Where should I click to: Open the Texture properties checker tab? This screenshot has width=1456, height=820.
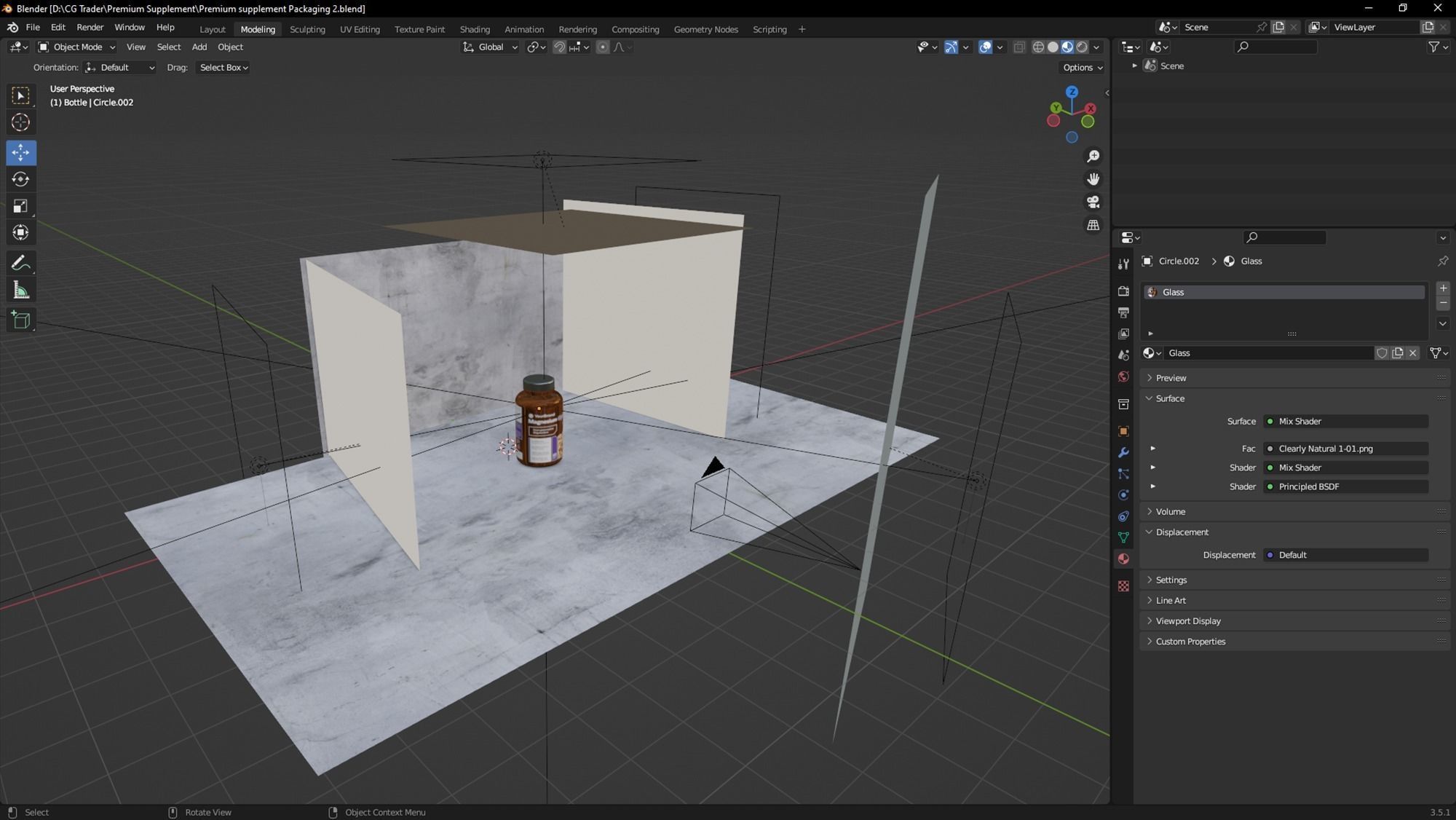1123,586
